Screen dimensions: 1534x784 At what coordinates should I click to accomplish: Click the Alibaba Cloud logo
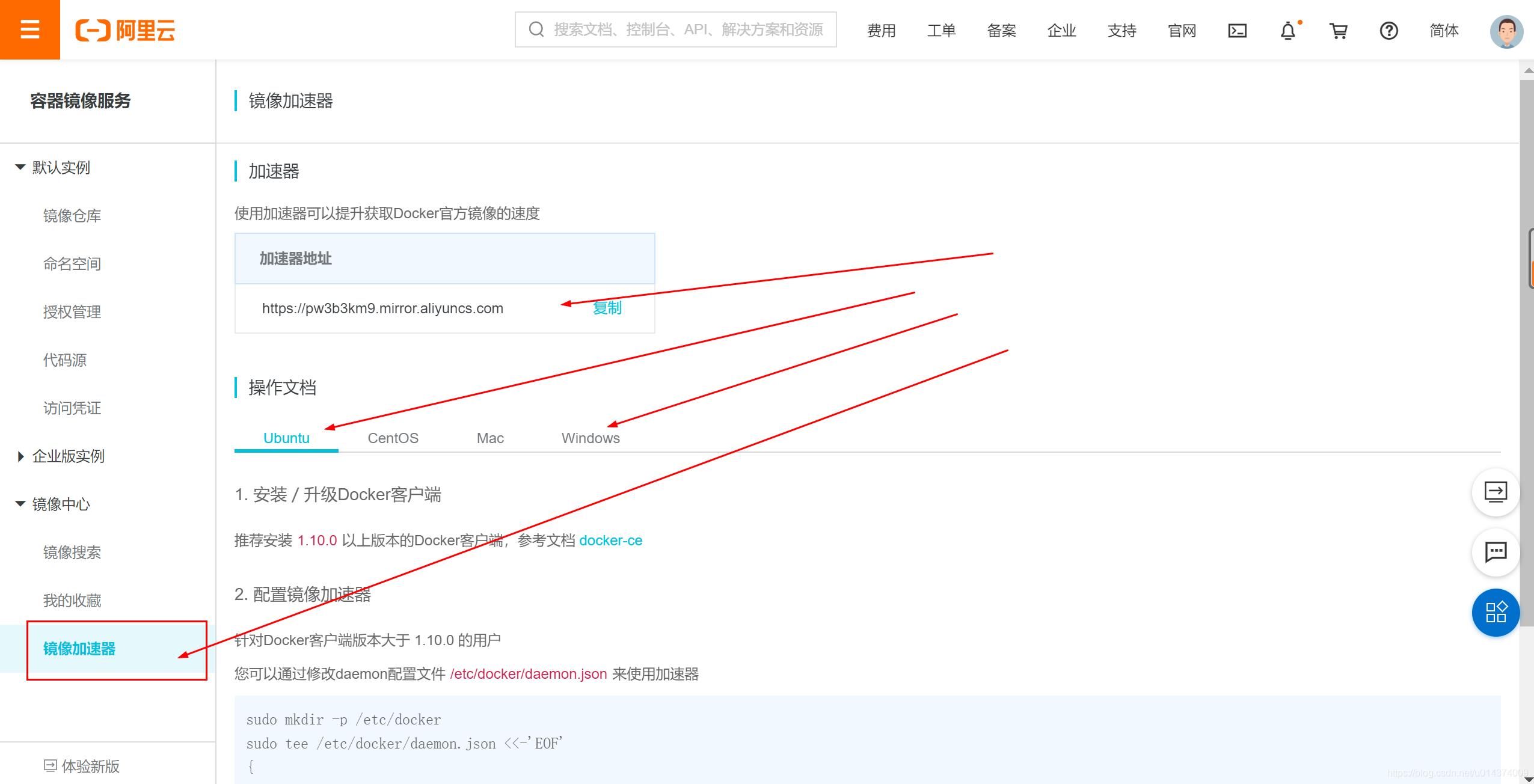[125, 30]
